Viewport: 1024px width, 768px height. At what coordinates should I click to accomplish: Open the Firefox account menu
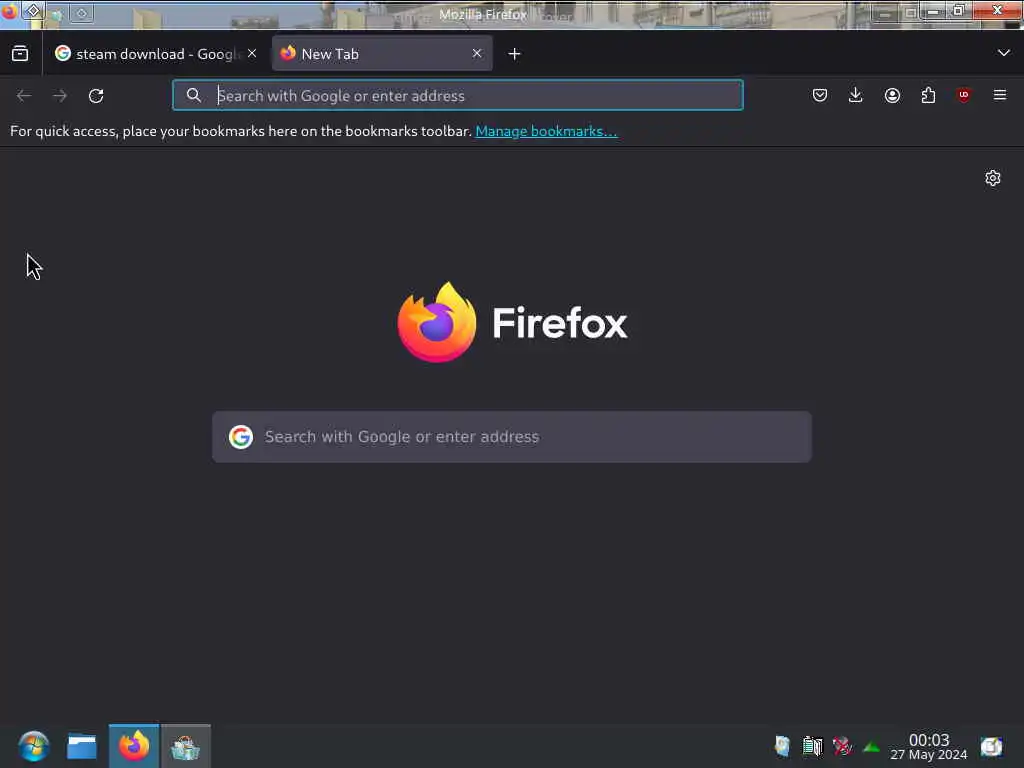[892, 95]
